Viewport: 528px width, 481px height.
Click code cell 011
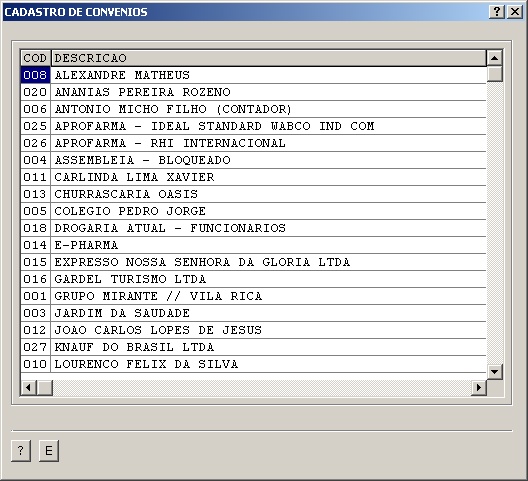pyautogui.click(x=35, y=177)
